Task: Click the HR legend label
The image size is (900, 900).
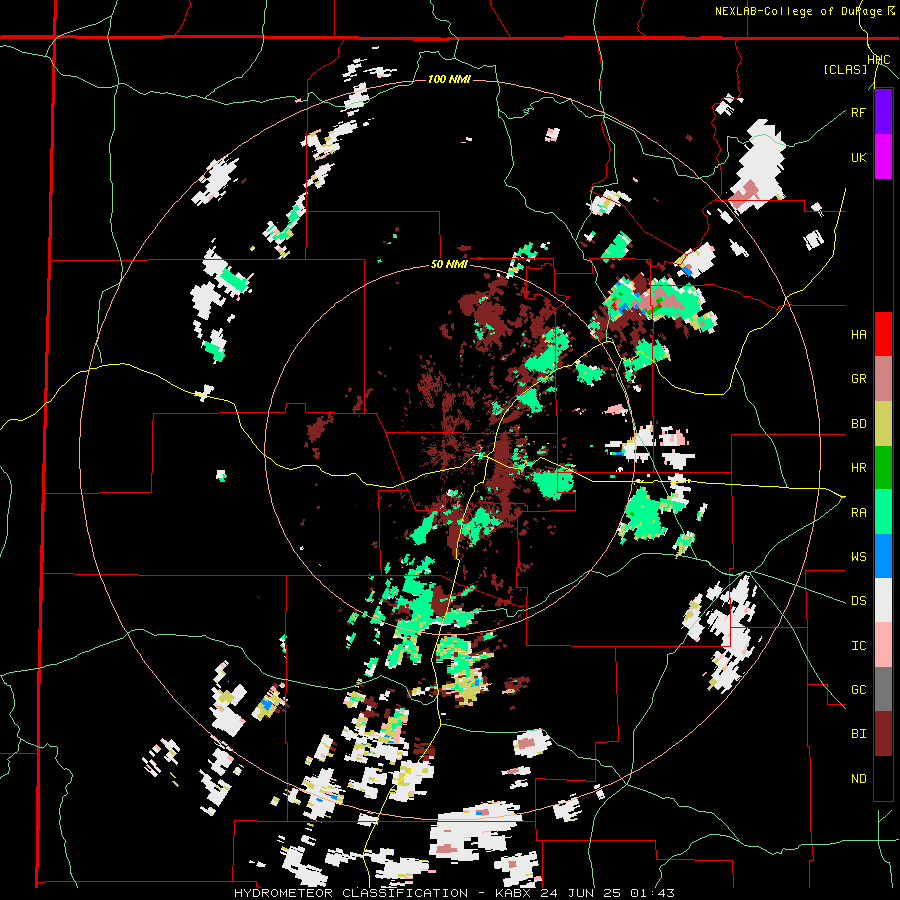Action: [x=858, y=468]
